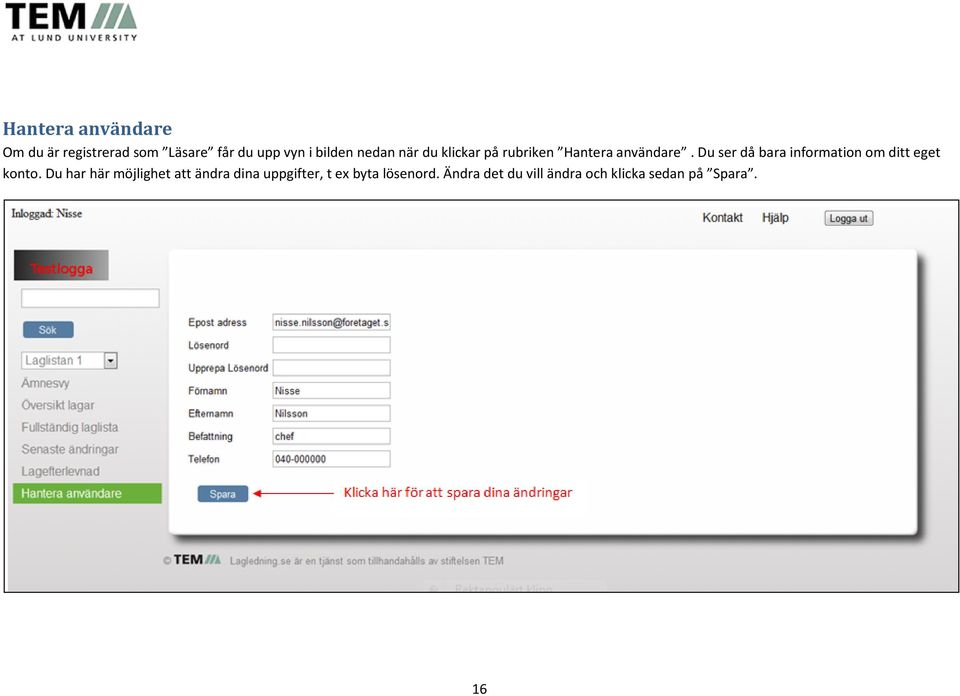Open Översikt lagar in the sidebar
This screenshot has height=696, width=960.
coord(58,405)
